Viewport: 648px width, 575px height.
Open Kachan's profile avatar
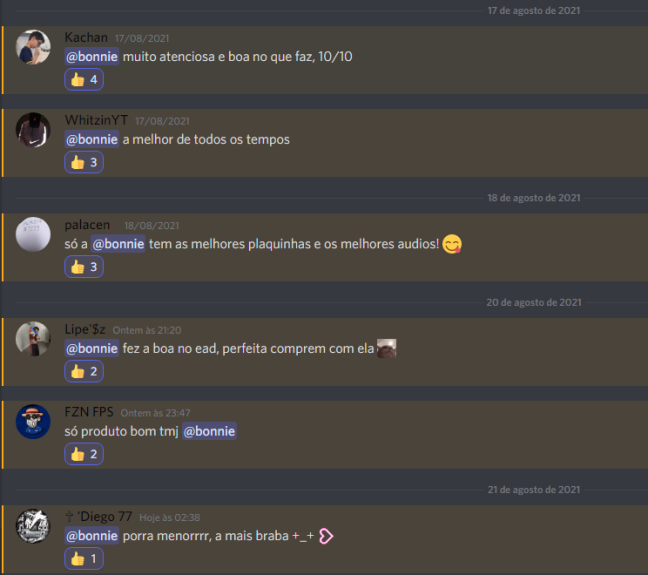(33, 47)
